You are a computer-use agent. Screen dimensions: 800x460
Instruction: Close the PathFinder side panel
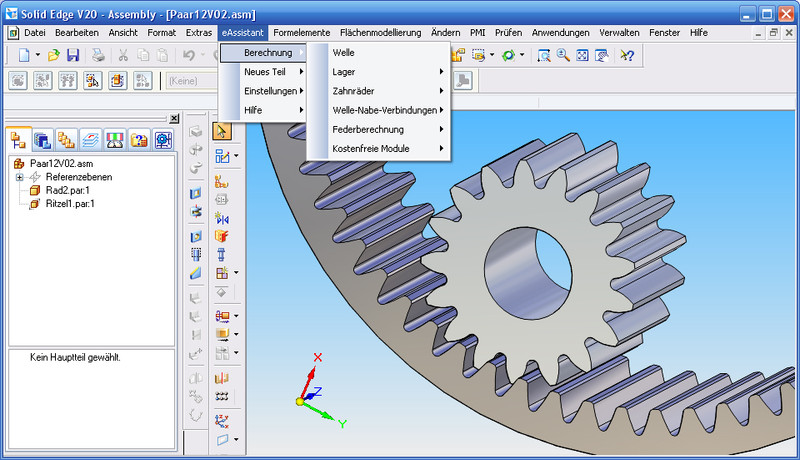coord(174,118)
